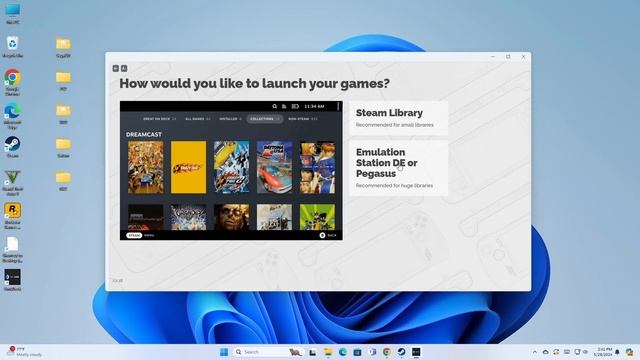Open Microsoft Edge from the taskbar
The image size is (640, 360).
tap(343, 352)
